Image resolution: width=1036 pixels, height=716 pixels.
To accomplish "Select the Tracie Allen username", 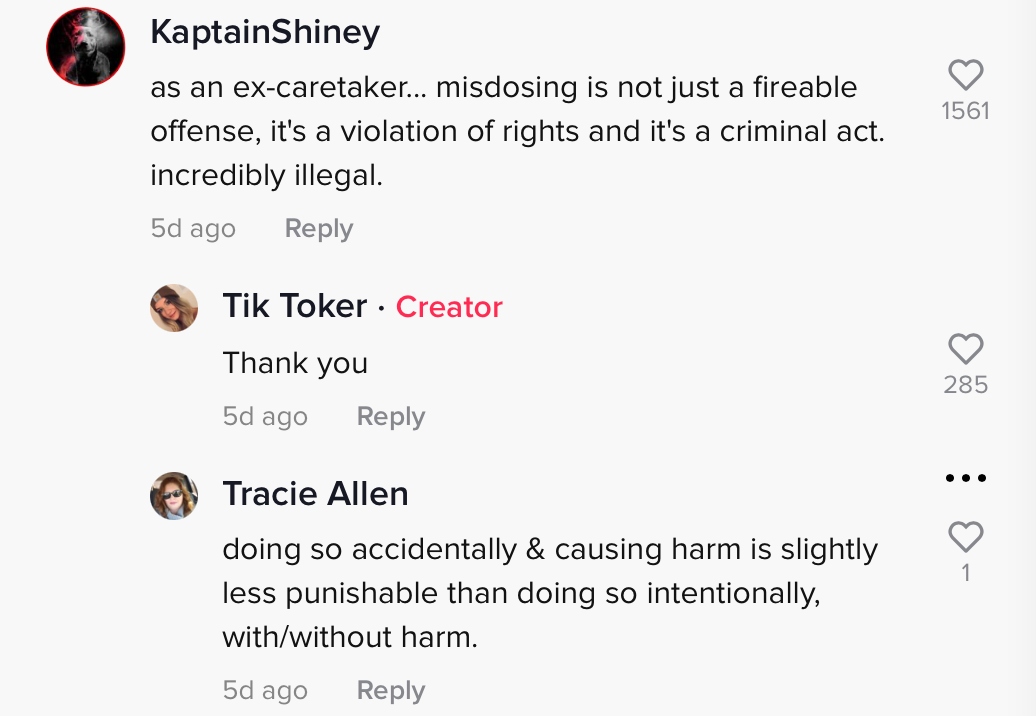I will click(x=315, y=494).
